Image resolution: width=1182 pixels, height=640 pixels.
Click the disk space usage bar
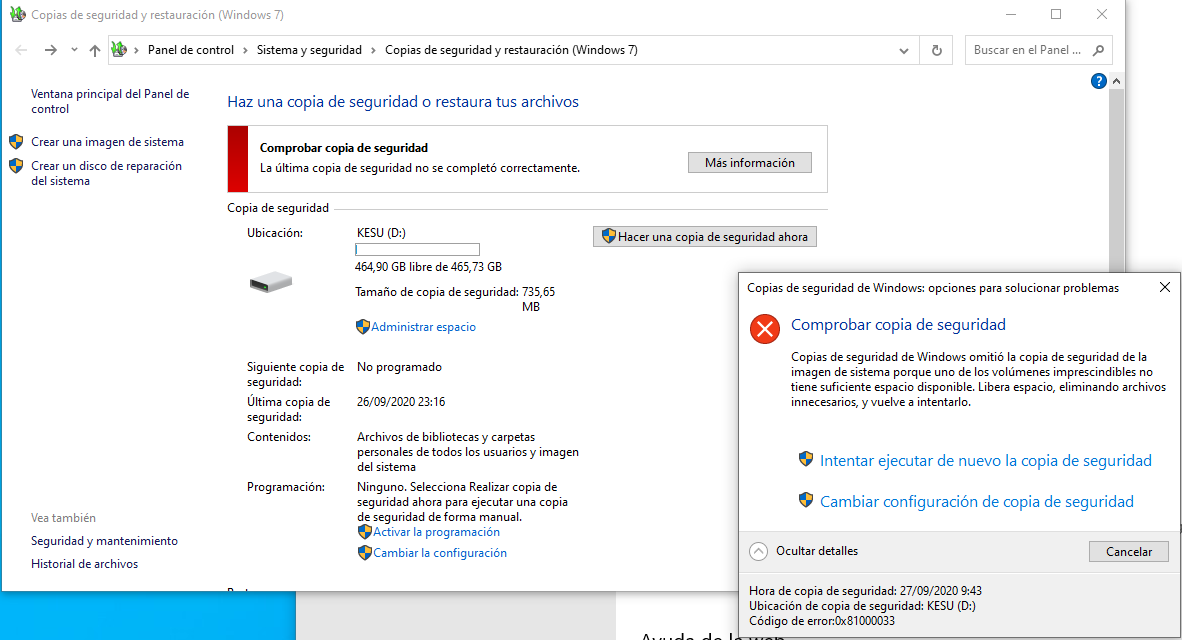[x=417, y=250]
